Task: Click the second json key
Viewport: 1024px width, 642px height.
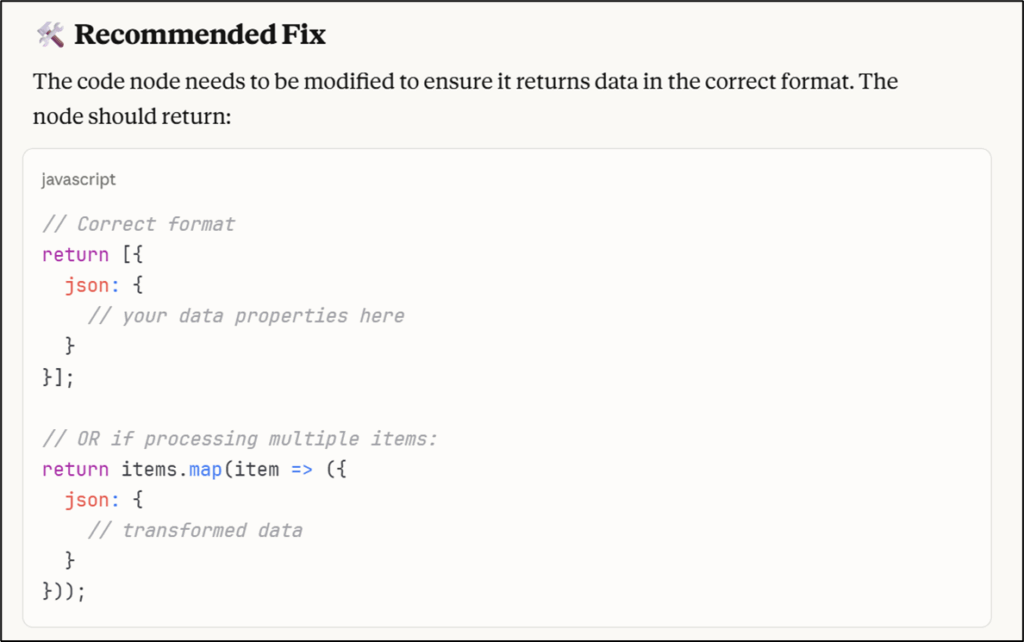Action: [87, 500]
